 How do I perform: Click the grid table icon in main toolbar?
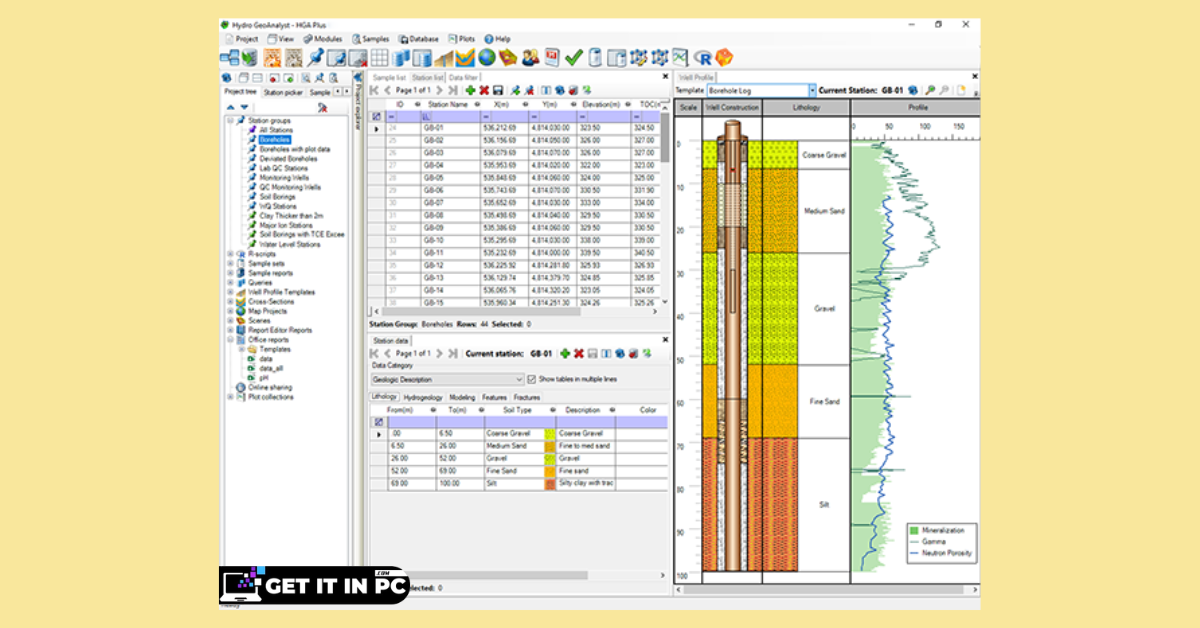click(379, 58)
